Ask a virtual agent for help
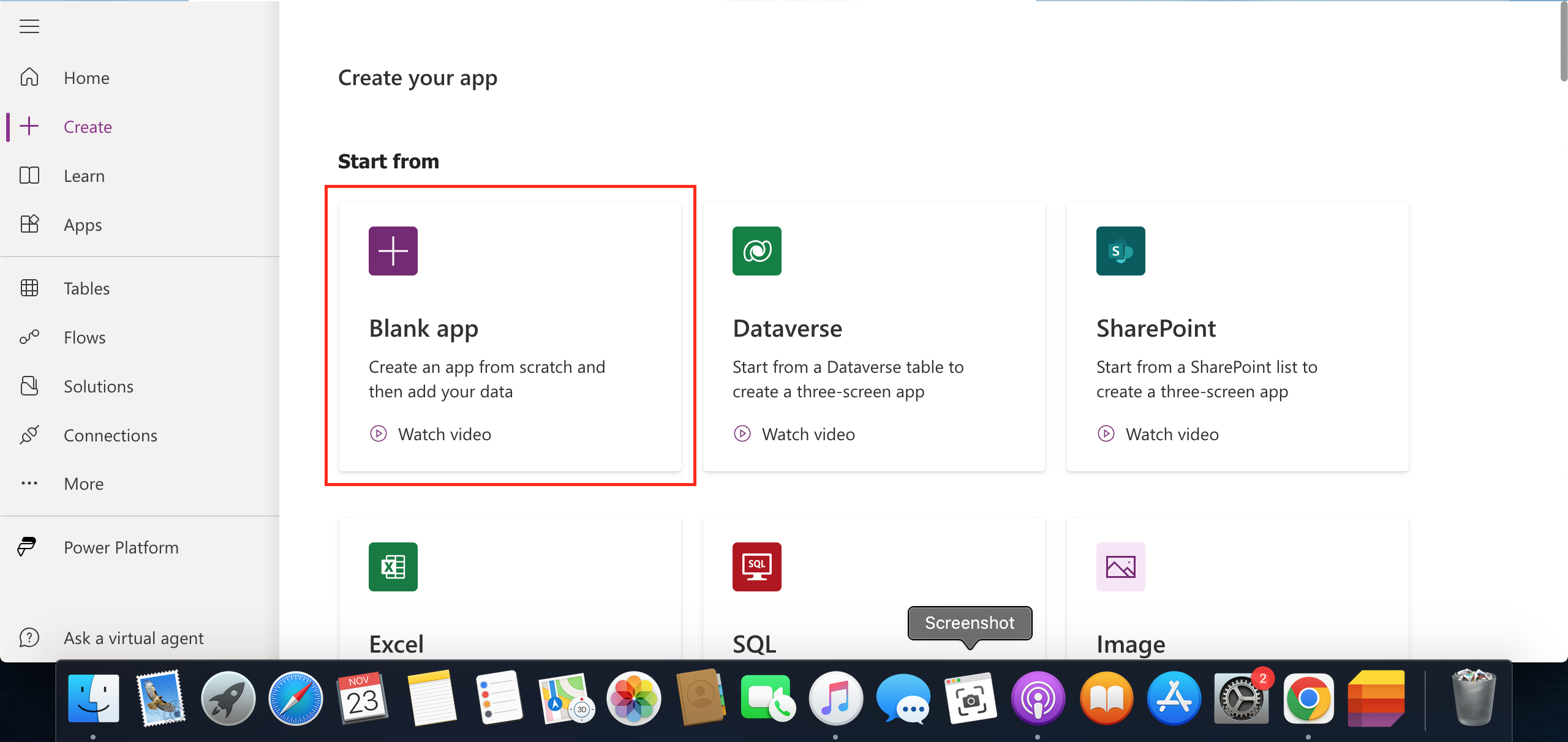 (x=133, y=638)
